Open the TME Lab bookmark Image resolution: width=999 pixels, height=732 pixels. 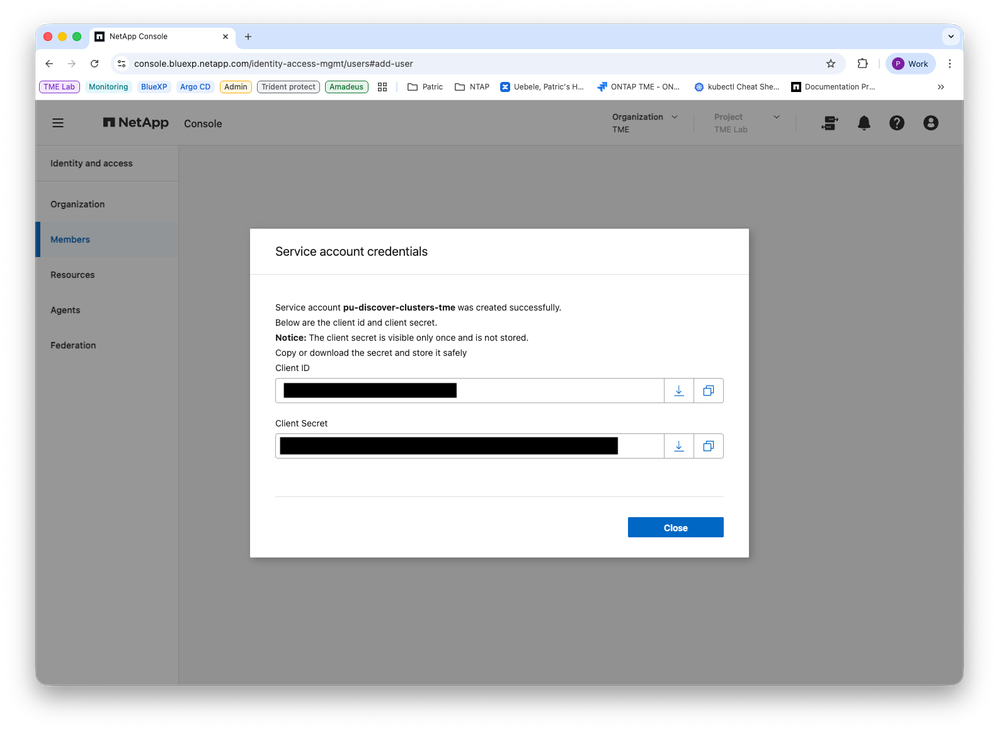coord(59,87)
